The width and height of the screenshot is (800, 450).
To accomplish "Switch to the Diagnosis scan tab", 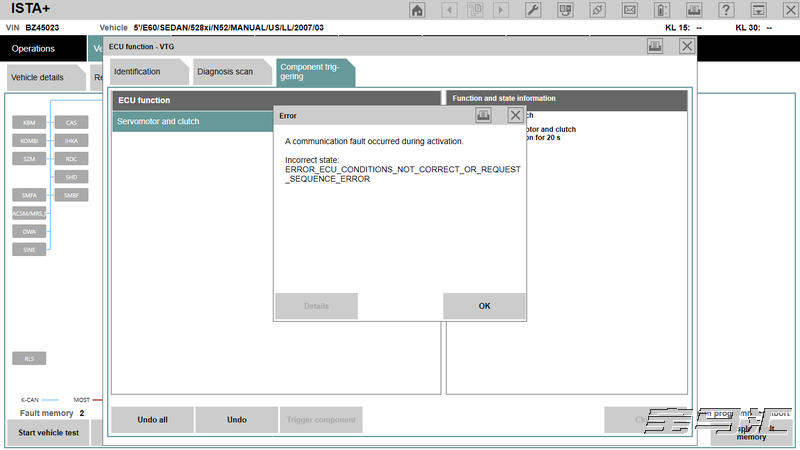I will click(232, 72).
